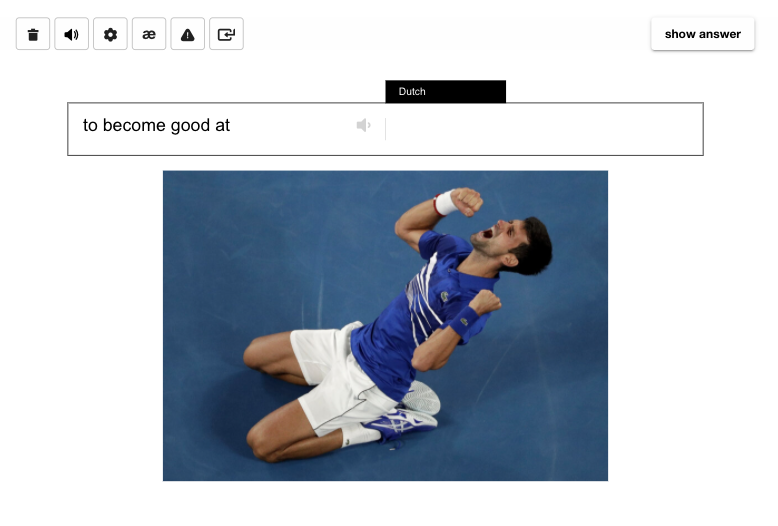This screenshot has width=778, height=526.
Task: Focus the Dutch answer input field
Action: 544,129
